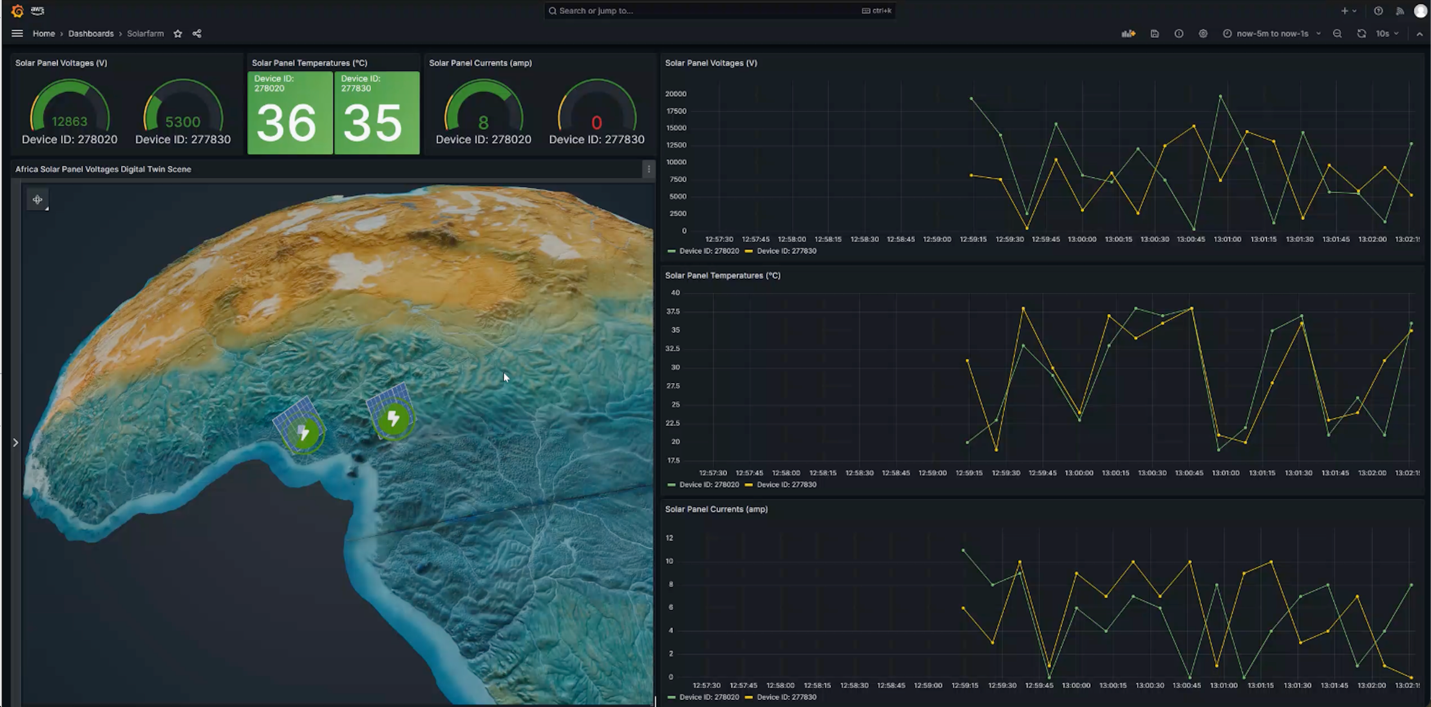Toggle Device ID 277830 series in currents legend
This screenshot has height=707, width=1431.
click(786, 697)
